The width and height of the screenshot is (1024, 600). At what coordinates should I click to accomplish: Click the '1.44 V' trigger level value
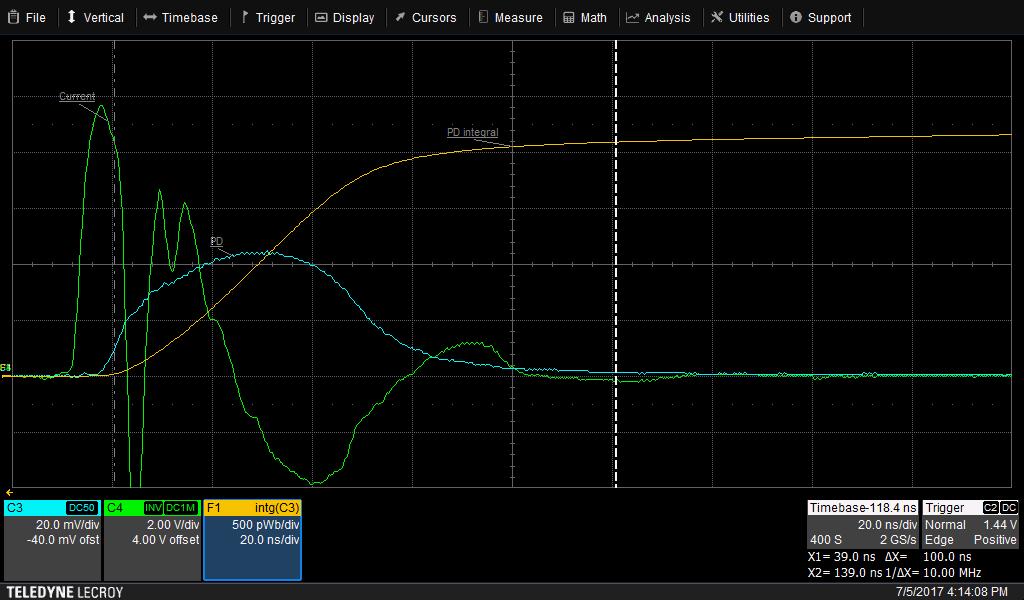1000,525
